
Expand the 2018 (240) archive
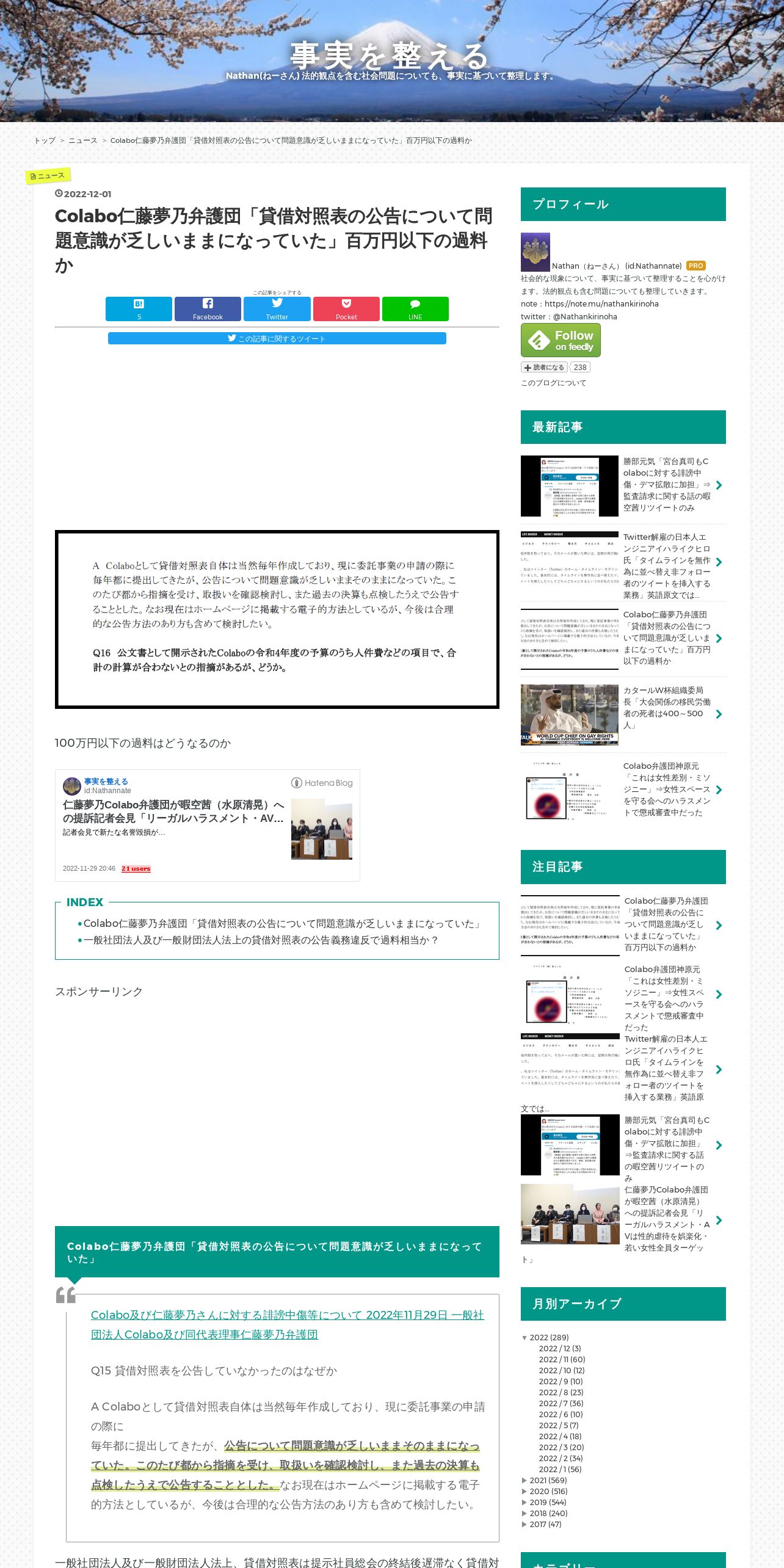pyautogui.click(x=524, y=1514)
